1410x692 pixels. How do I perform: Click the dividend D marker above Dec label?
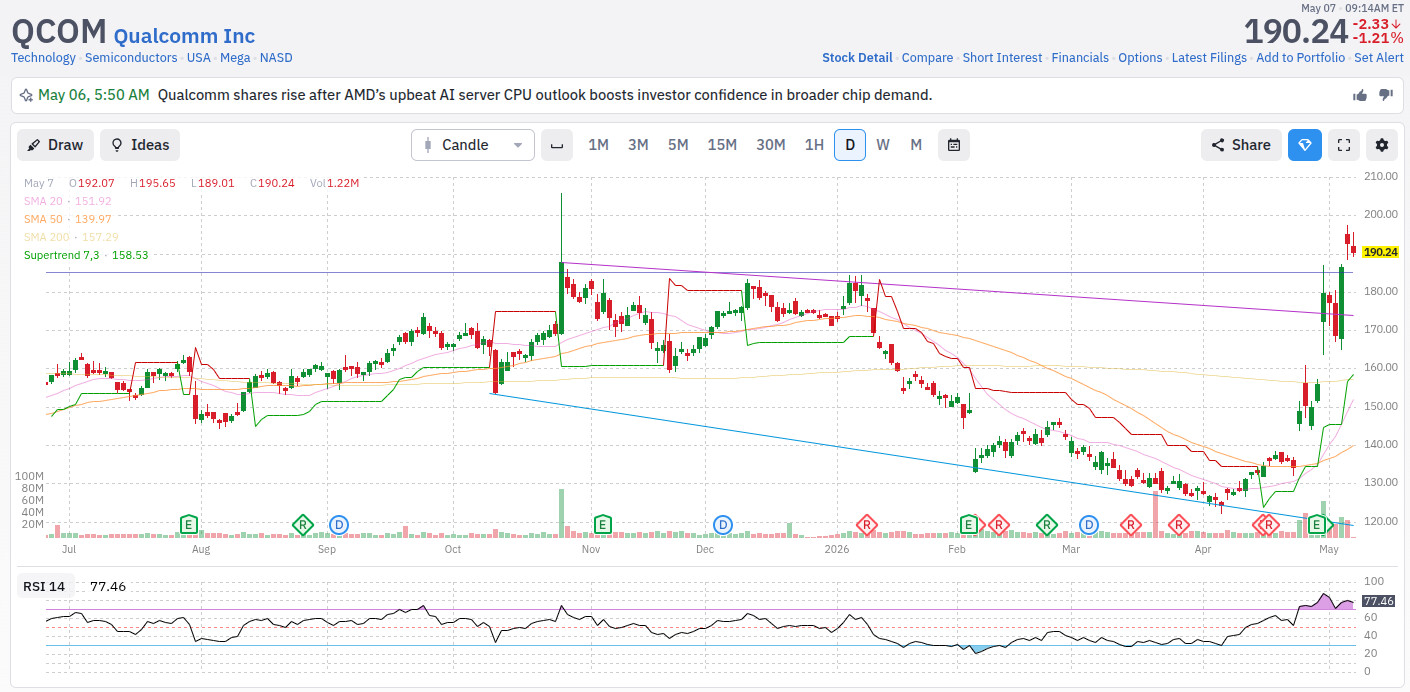(x=722, y=524)
